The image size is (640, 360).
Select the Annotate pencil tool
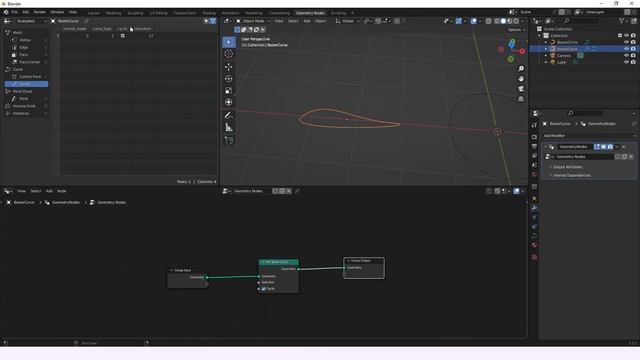click(229, 116)
